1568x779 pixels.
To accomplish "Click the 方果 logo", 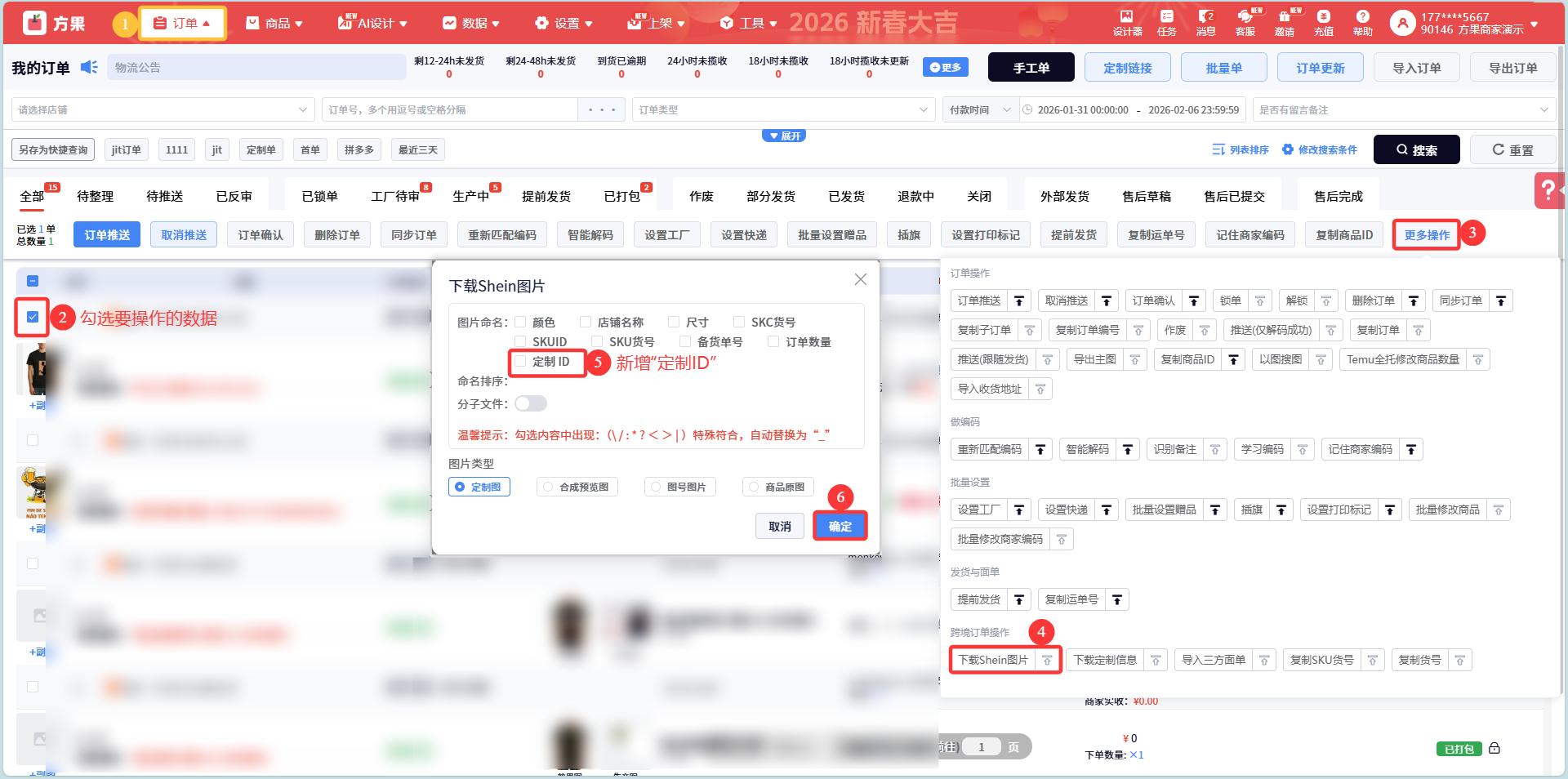I will tap(54, 23).
